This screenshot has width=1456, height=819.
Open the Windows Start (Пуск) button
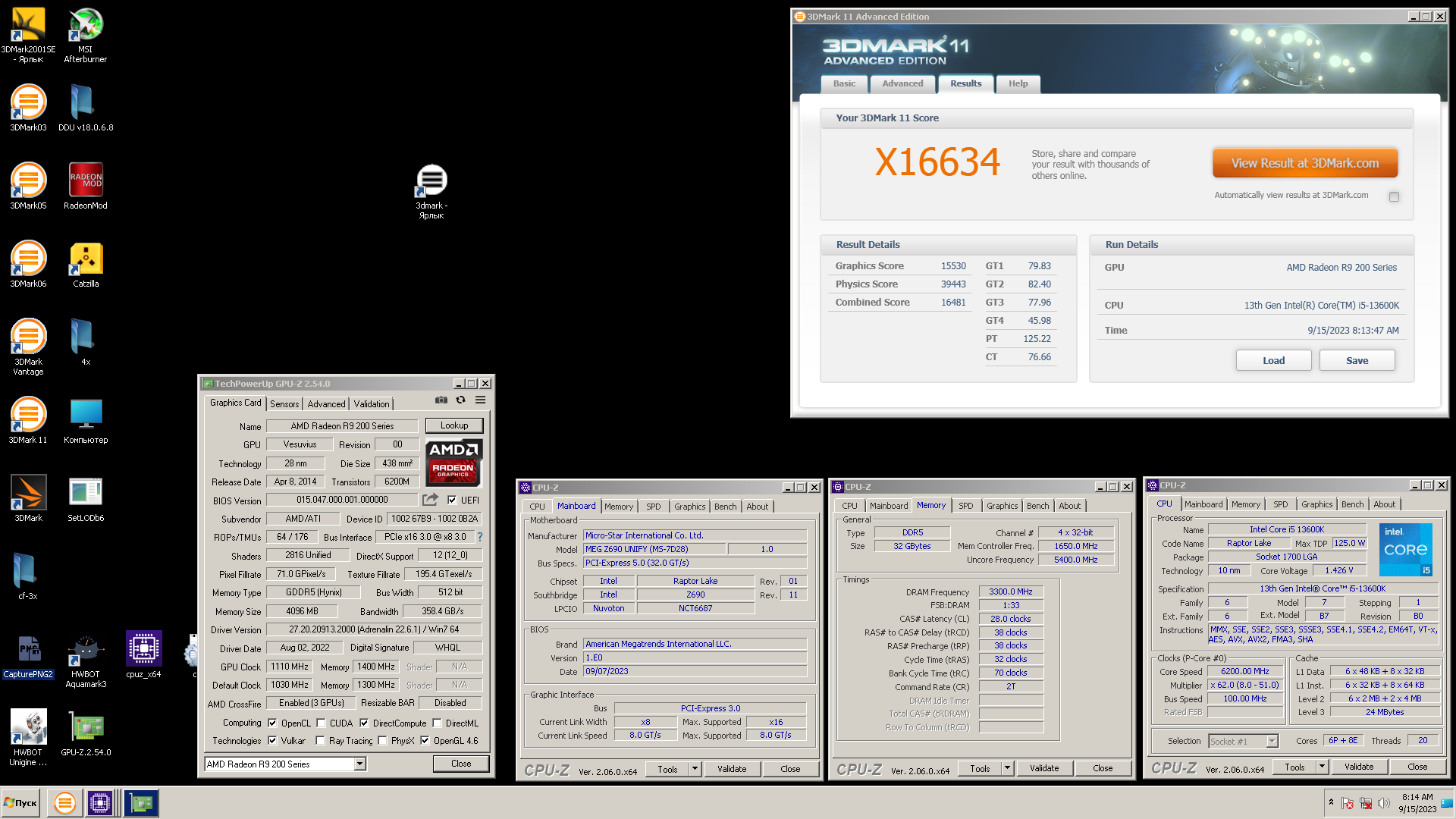coord(21,802)
